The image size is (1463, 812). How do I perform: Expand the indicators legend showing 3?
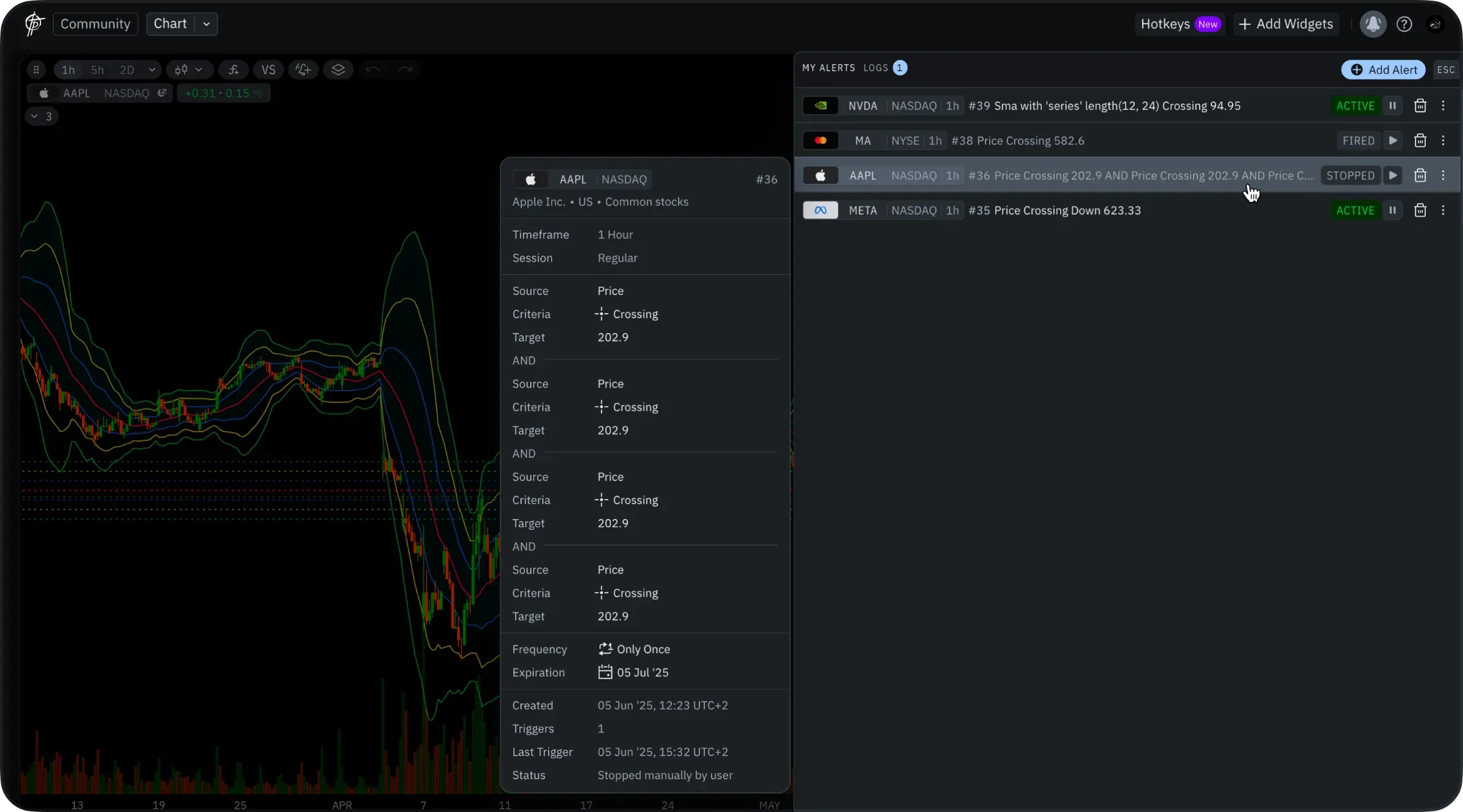[42, 116]
